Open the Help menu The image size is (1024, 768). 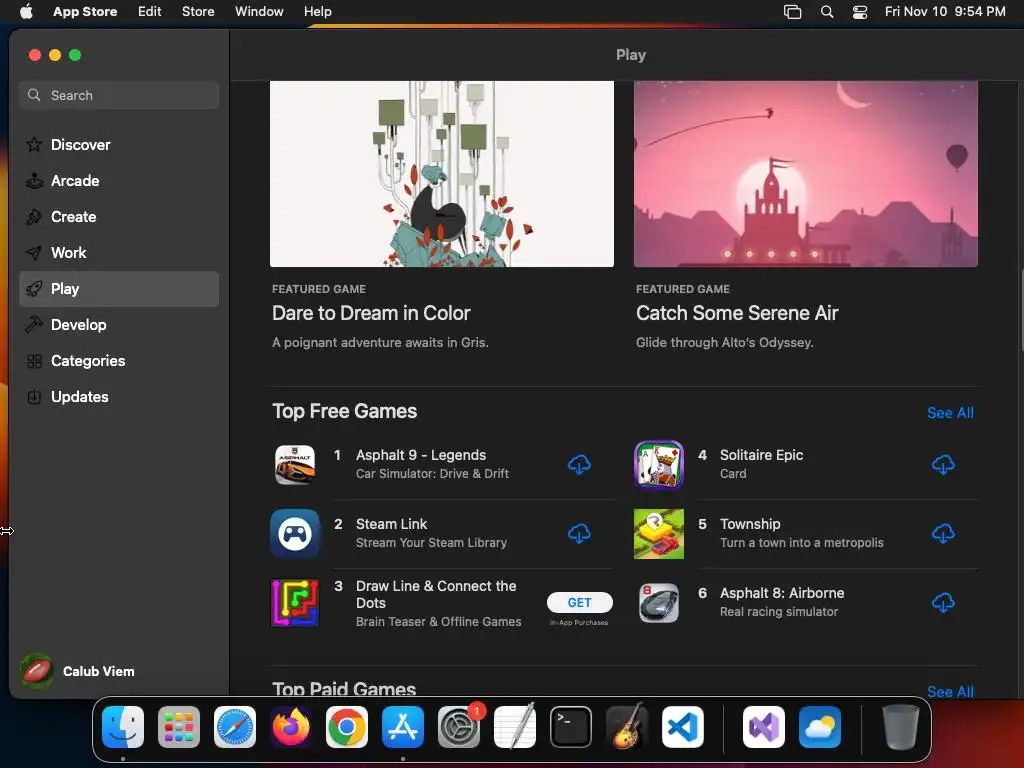point(317,12)
